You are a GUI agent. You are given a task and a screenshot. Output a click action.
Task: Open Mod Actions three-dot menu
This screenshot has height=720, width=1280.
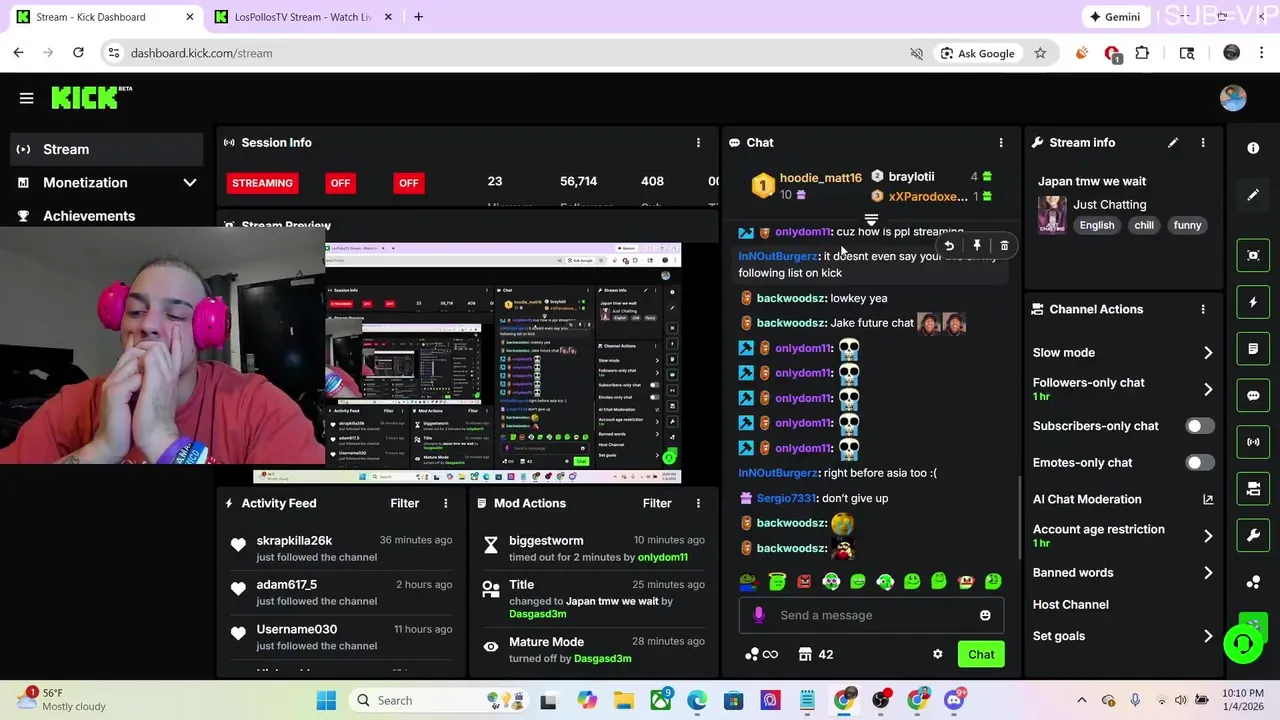698,503
